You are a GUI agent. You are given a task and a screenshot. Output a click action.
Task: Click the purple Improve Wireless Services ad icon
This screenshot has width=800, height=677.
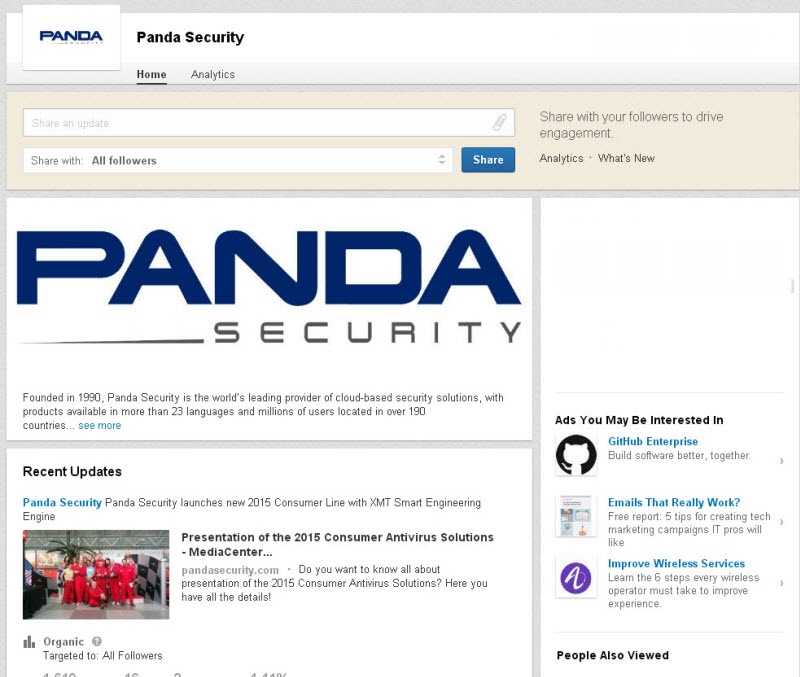[575, 578]
